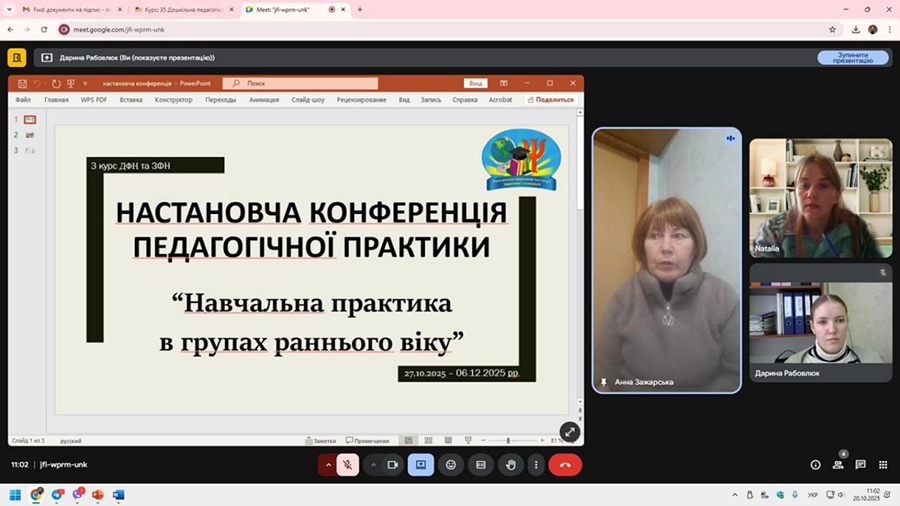Open the emoji reactions button

(x=451, y=465)
